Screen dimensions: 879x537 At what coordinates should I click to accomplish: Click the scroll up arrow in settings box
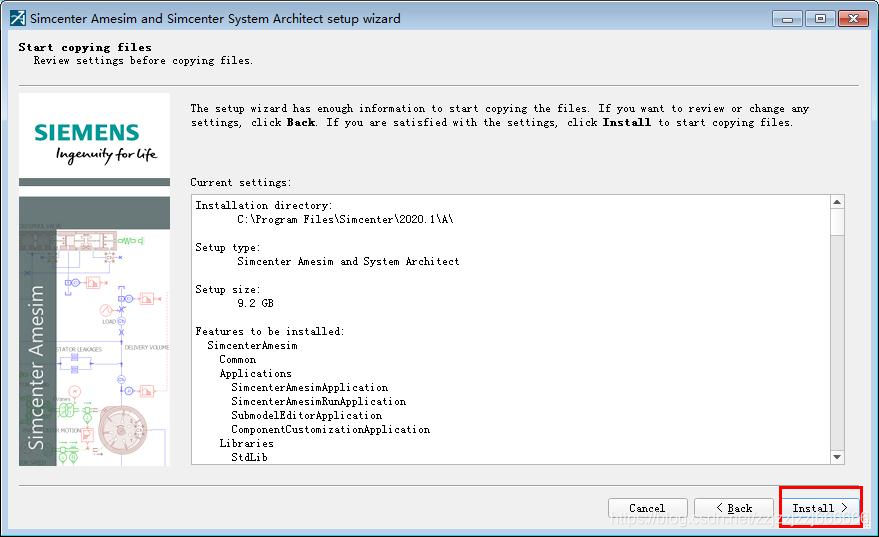[837, 202]
